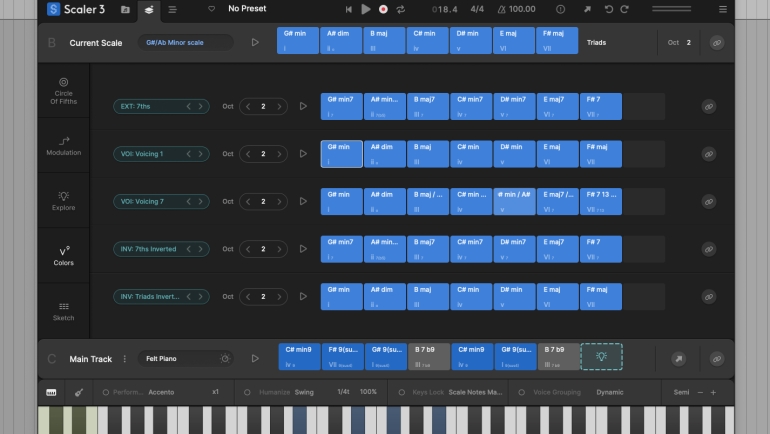This screenshot has width=770, height=434.
Task: Toggle link icon on EXT: 7ths row
Action: pyautogui.click(x=709, y=107)
